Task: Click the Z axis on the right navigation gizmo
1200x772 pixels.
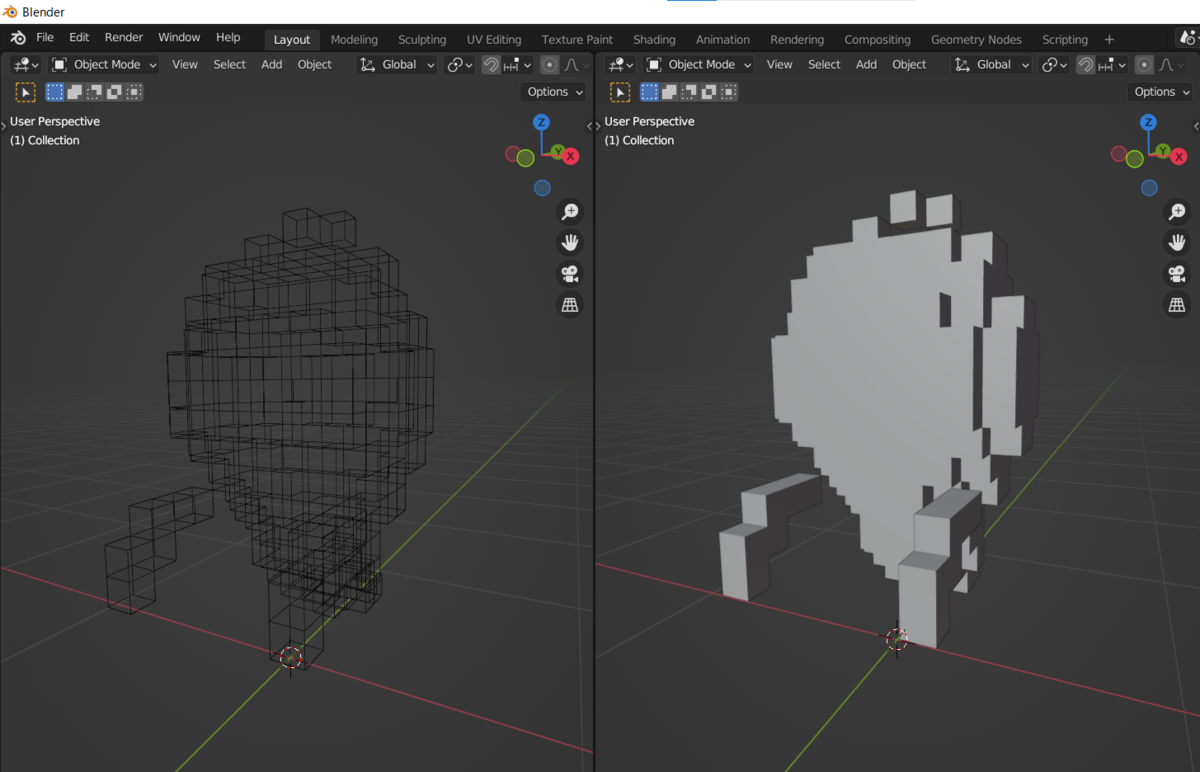Action: coord(1148,123)
